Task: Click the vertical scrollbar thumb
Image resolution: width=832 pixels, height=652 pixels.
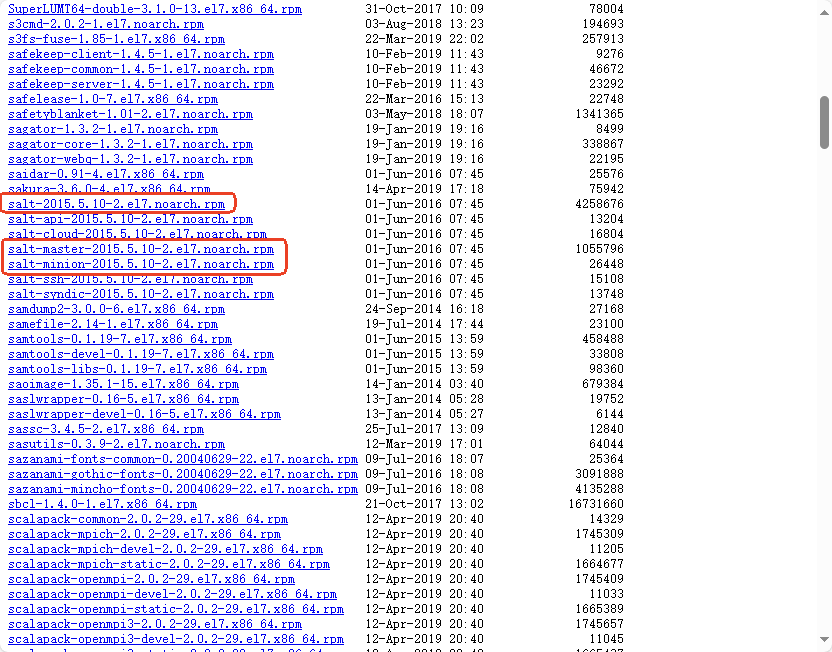Action: pos(824,122)
